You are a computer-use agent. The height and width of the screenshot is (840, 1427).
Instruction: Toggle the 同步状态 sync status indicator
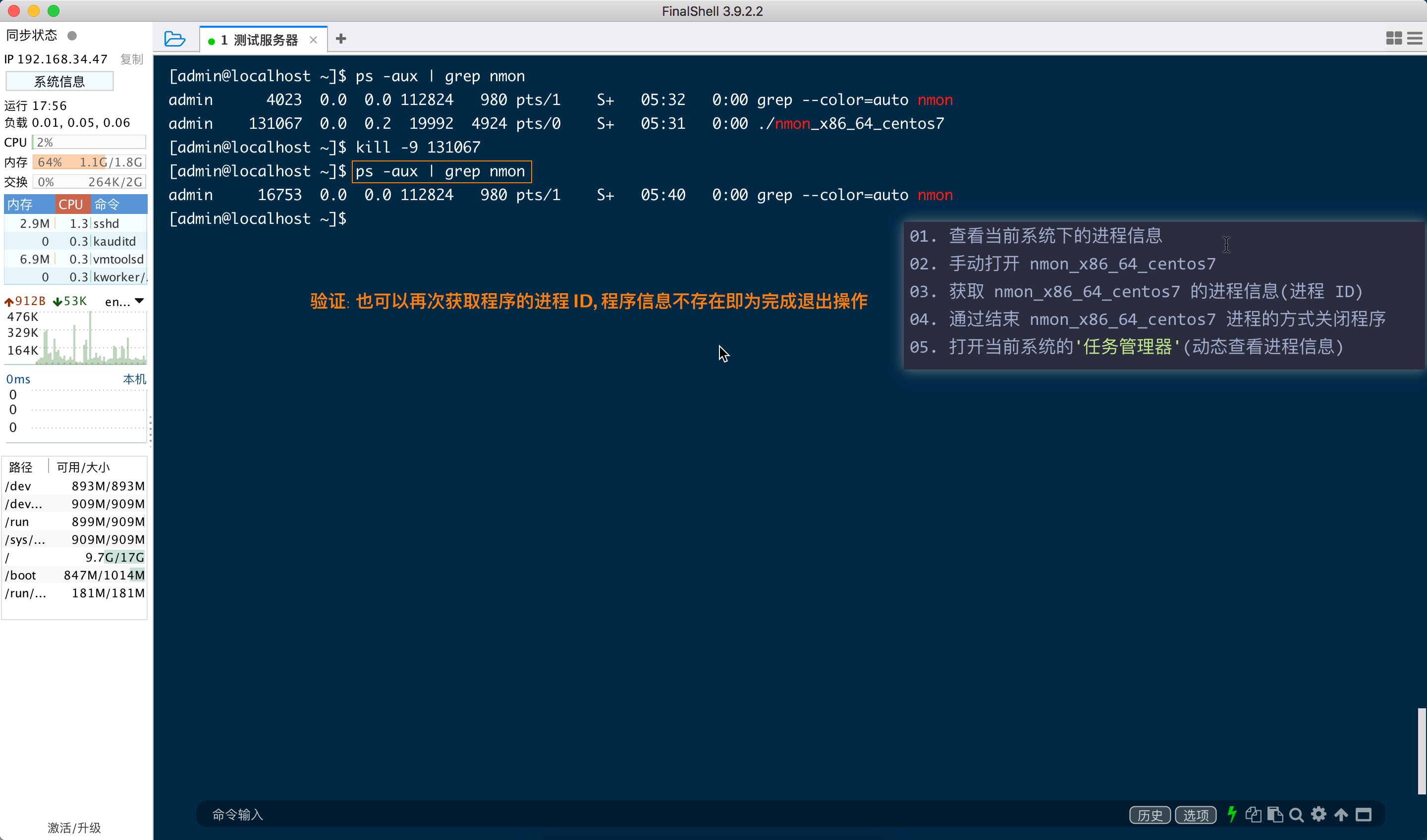72,36
